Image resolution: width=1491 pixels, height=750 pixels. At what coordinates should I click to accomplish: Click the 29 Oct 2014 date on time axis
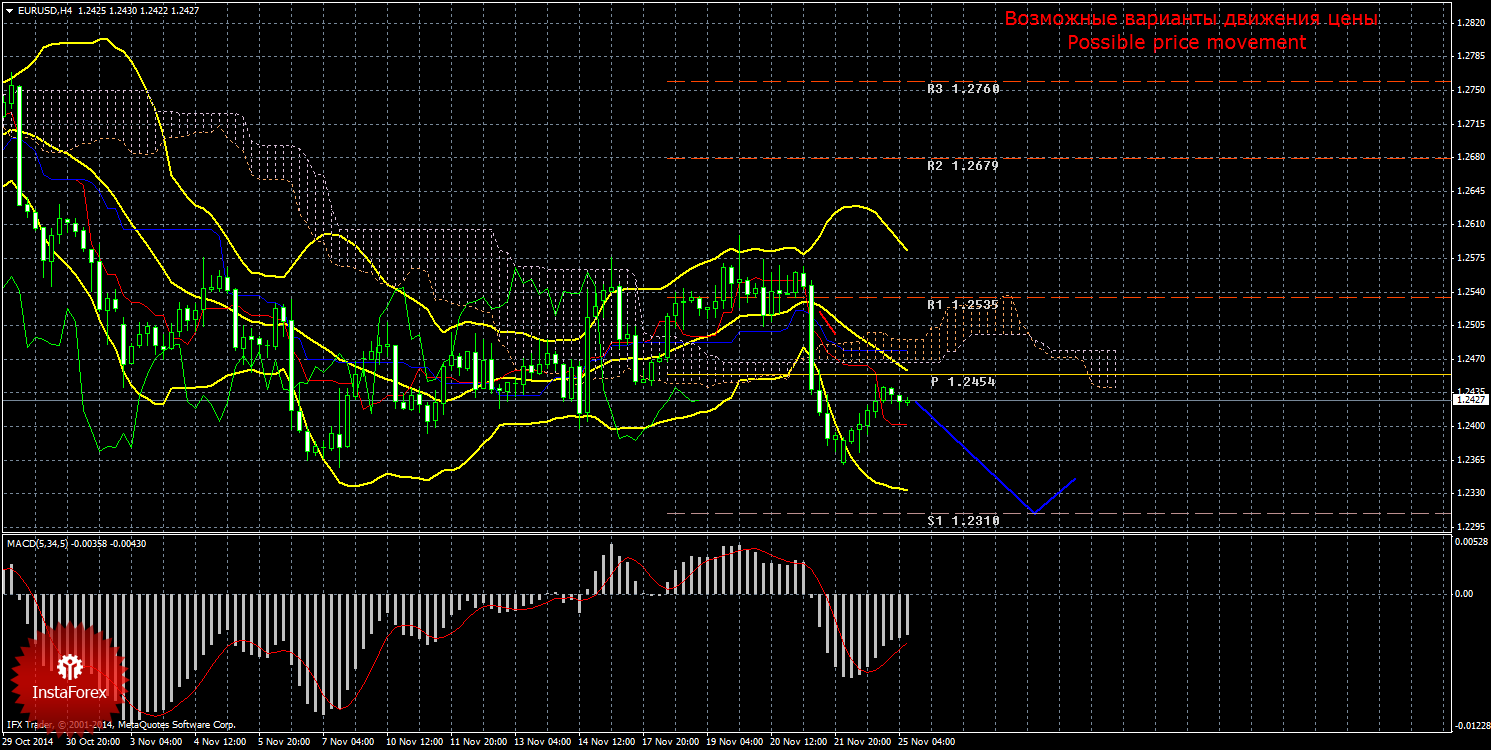[30, 743]
